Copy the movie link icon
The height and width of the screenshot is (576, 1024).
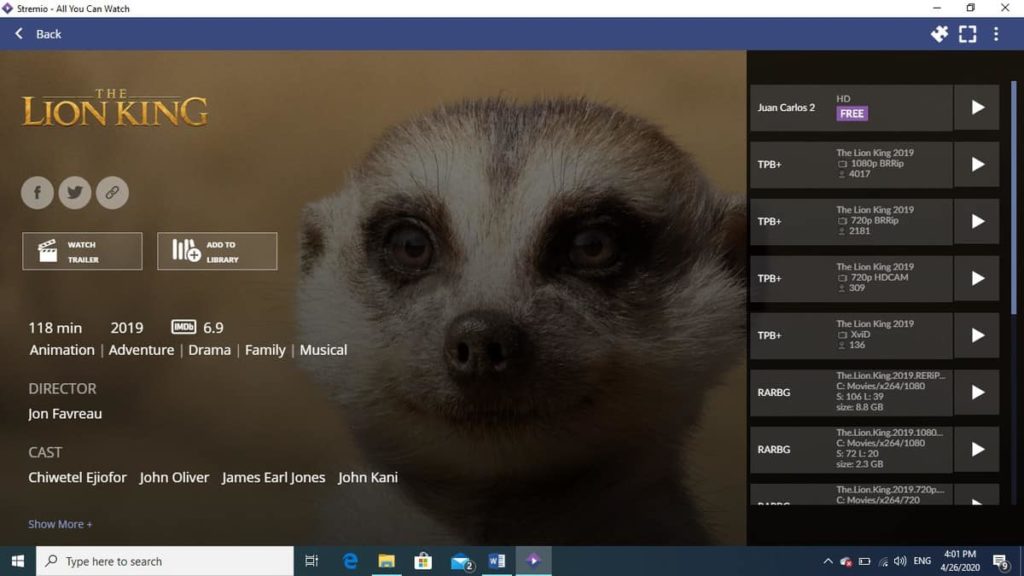tap(112, 193)
